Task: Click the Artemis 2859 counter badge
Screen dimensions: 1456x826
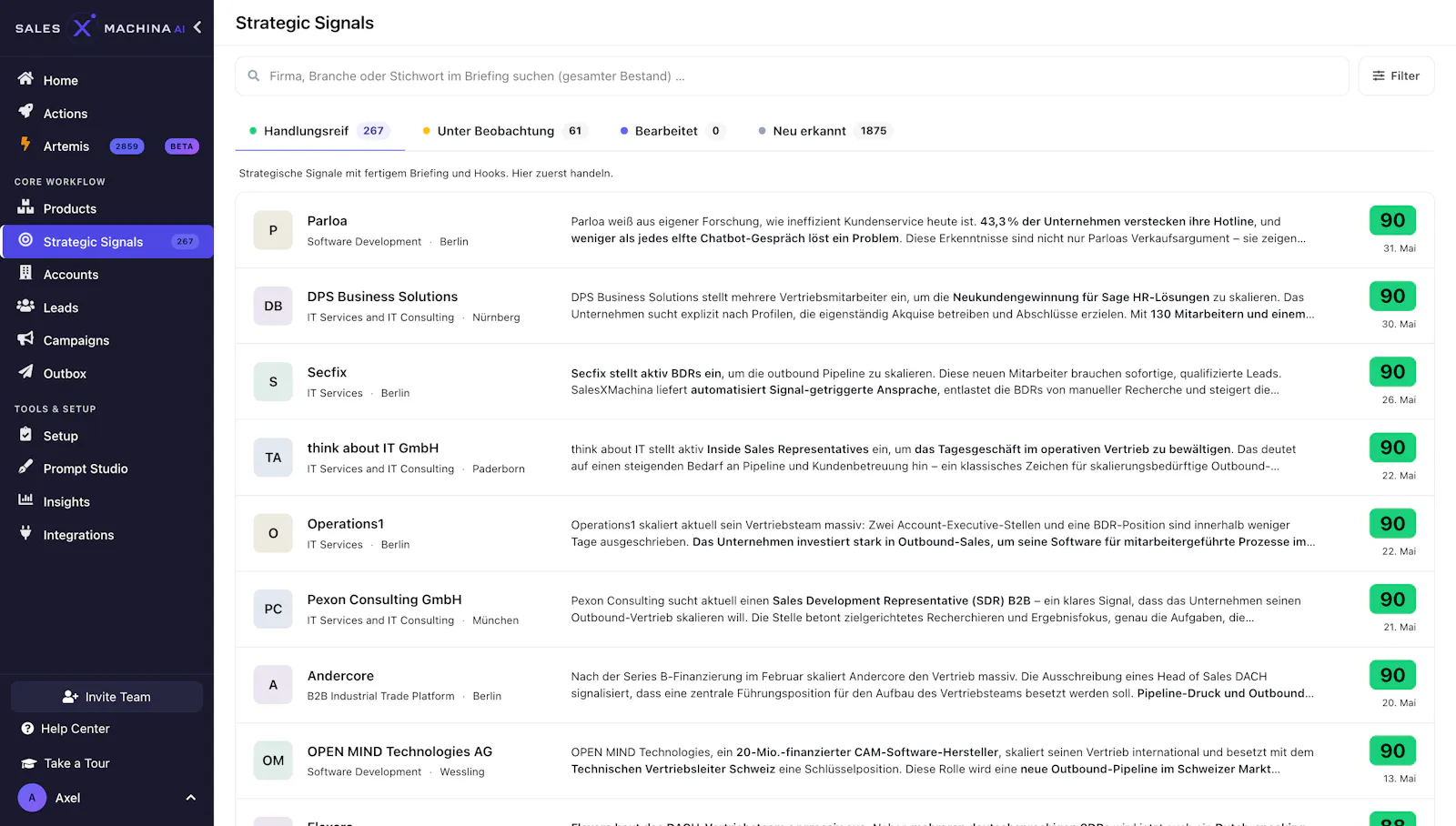Action: coord(127,146)
